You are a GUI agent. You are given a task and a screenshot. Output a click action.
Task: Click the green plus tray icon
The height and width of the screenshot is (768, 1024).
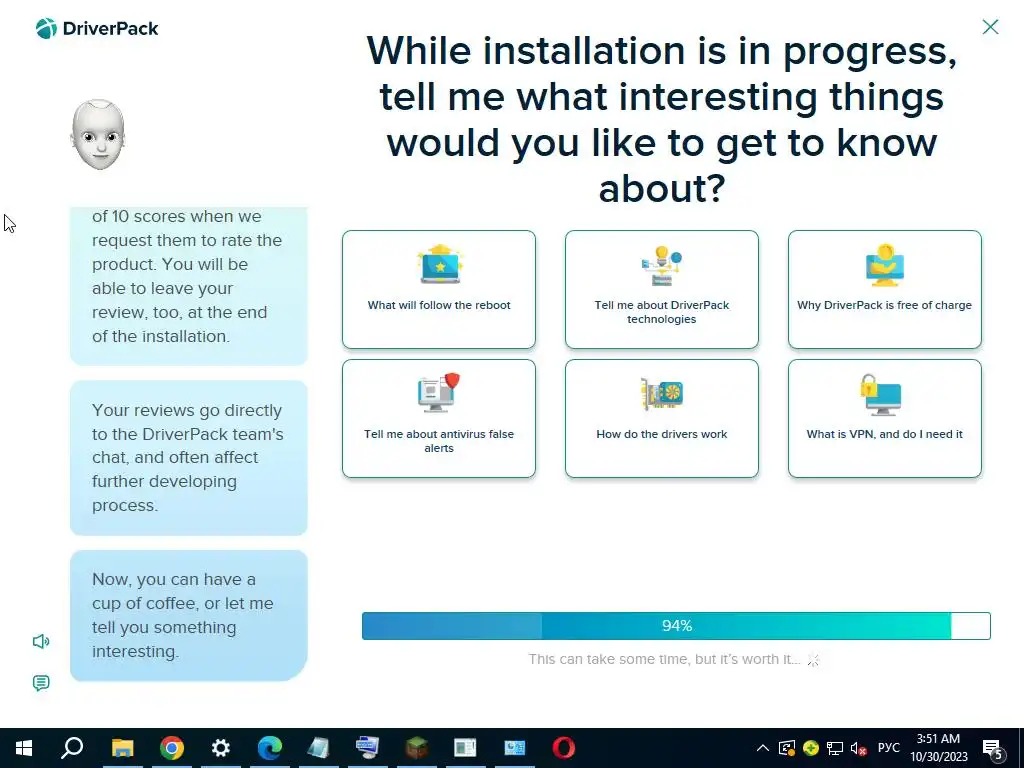811,748
